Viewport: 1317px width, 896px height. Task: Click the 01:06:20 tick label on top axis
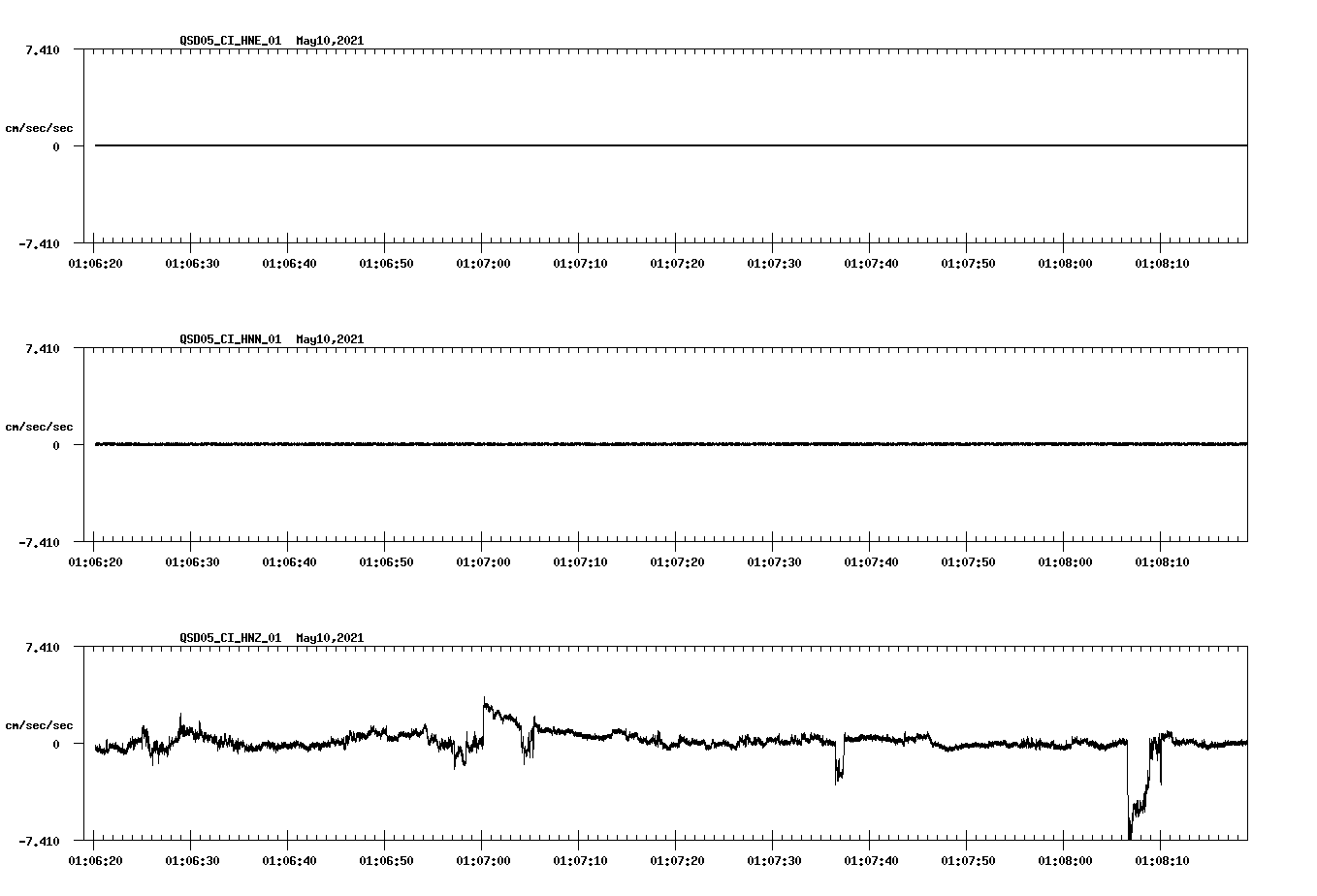[x=95, y=262]
